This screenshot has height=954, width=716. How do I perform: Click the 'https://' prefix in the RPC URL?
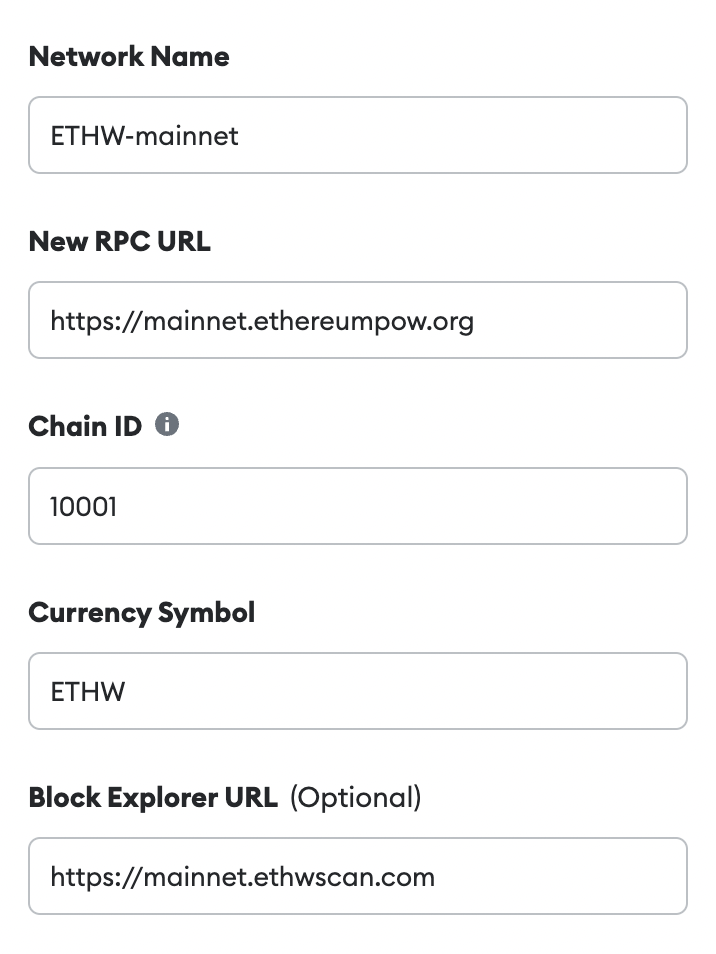click(x=96, y=321)
